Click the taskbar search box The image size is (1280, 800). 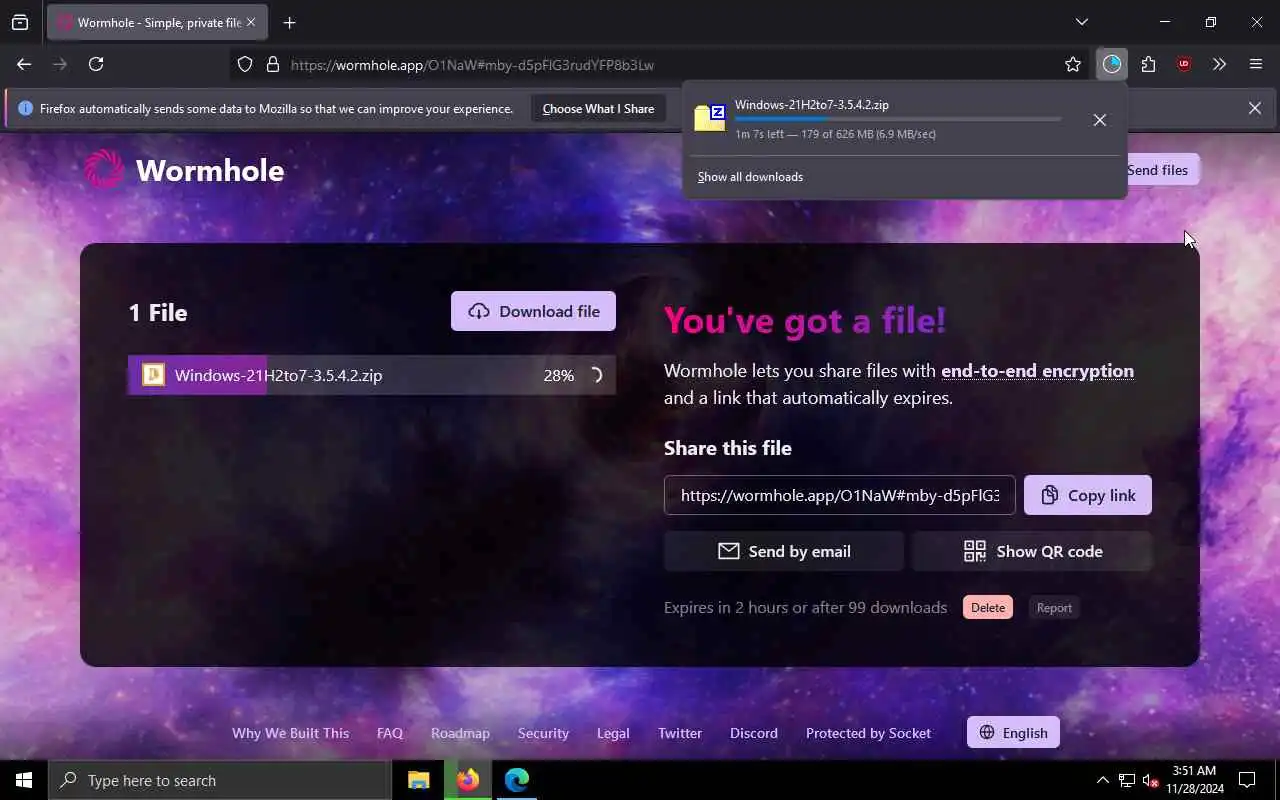[x=220, y=780]
